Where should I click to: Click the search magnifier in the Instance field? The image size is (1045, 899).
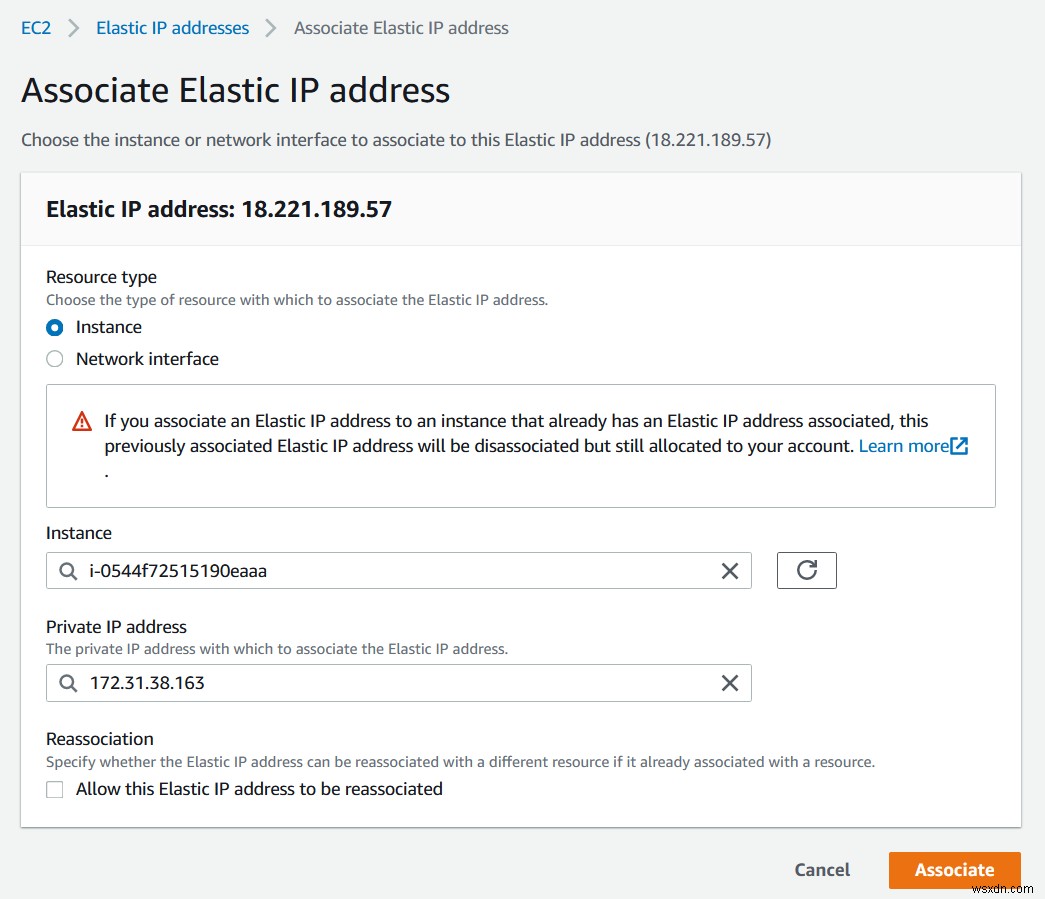tap(66, 570)
